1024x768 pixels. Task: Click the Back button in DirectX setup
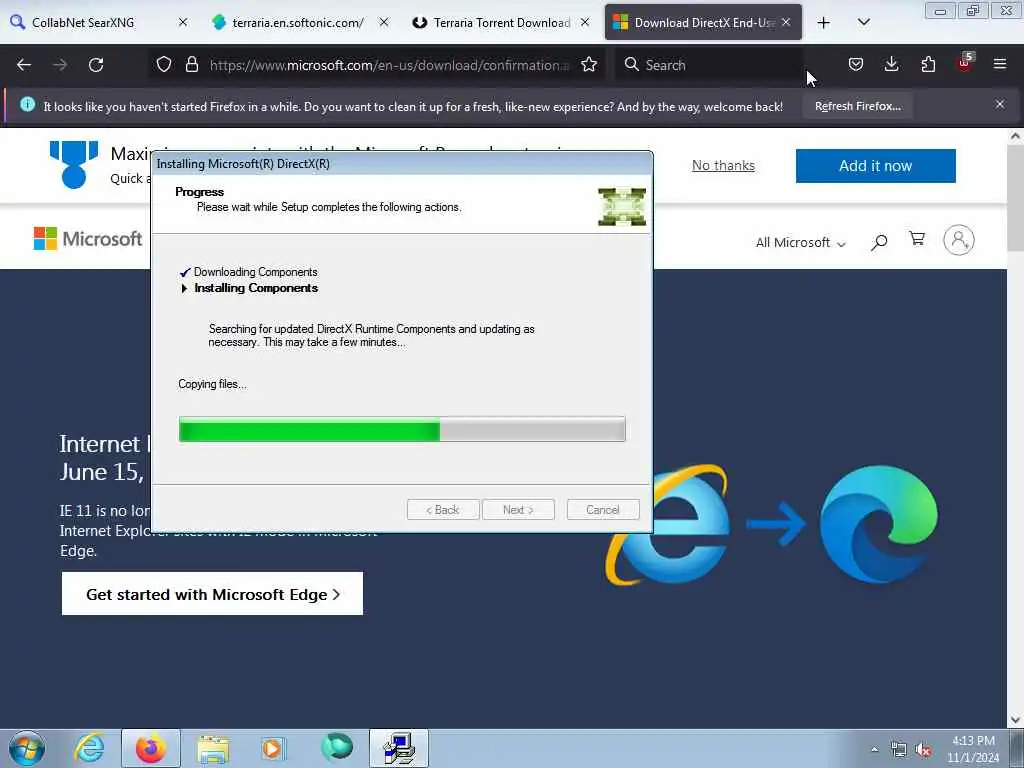point(443,509)
